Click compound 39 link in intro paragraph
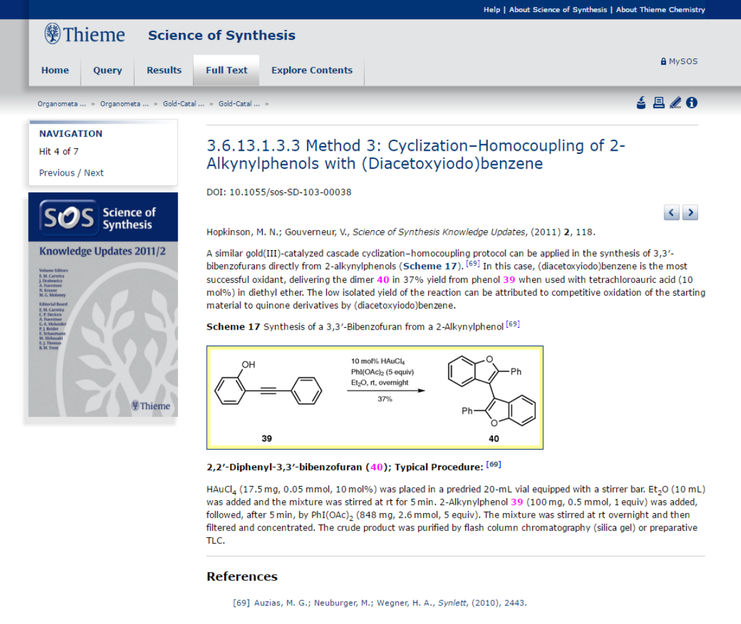Viewport: 741px width, 624px height. (x=509, y=279)
